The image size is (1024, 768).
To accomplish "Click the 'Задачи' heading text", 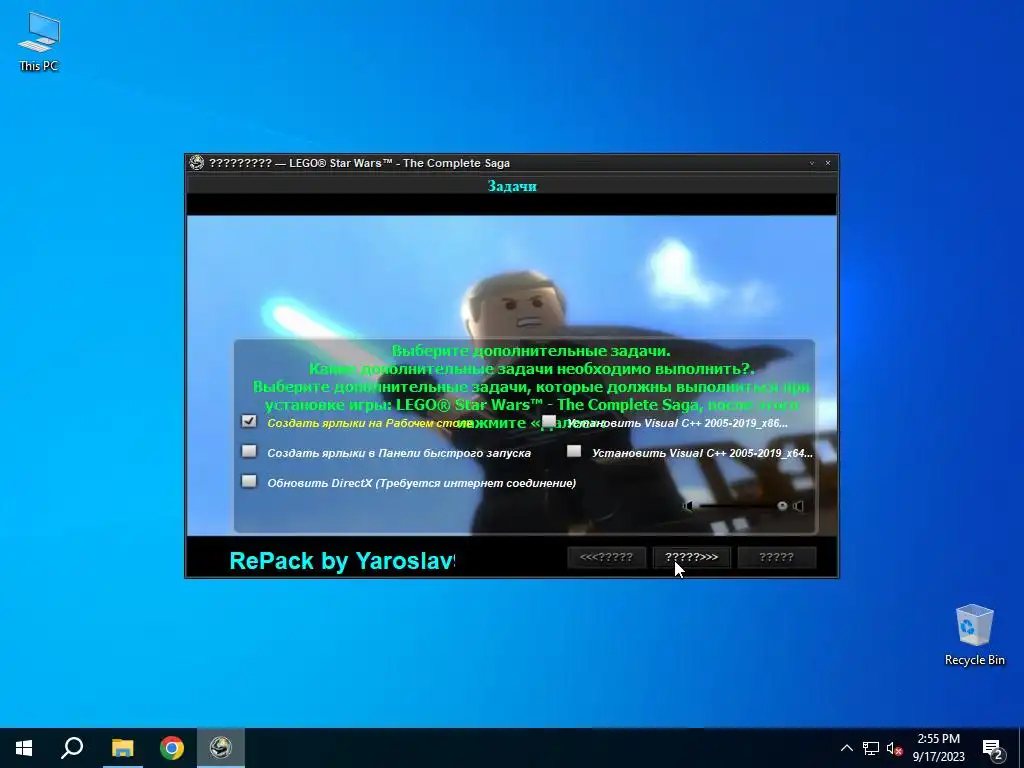I will tap(512, 186).
